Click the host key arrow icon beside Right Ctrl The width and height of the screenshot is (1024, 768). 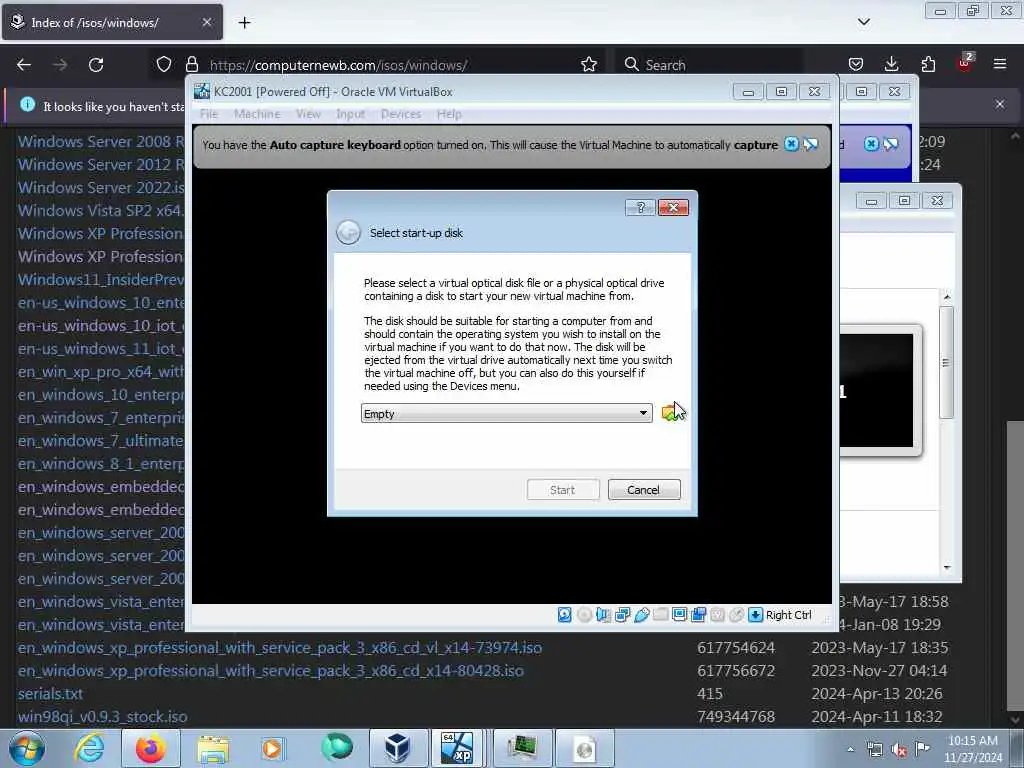coord(756,615)
